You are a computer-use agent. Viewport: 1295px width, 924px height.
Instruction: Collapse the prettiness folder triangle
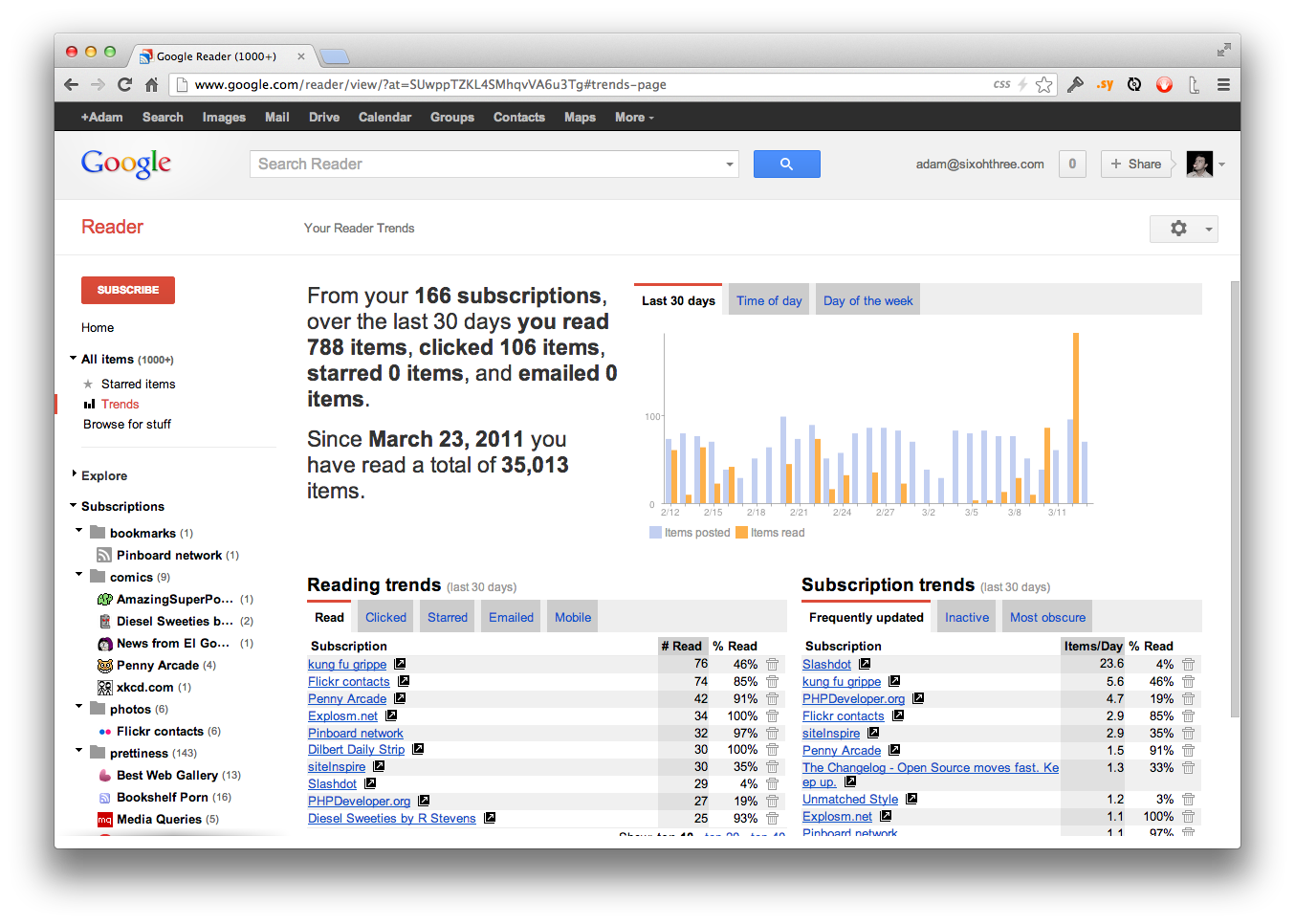[78, 750]
